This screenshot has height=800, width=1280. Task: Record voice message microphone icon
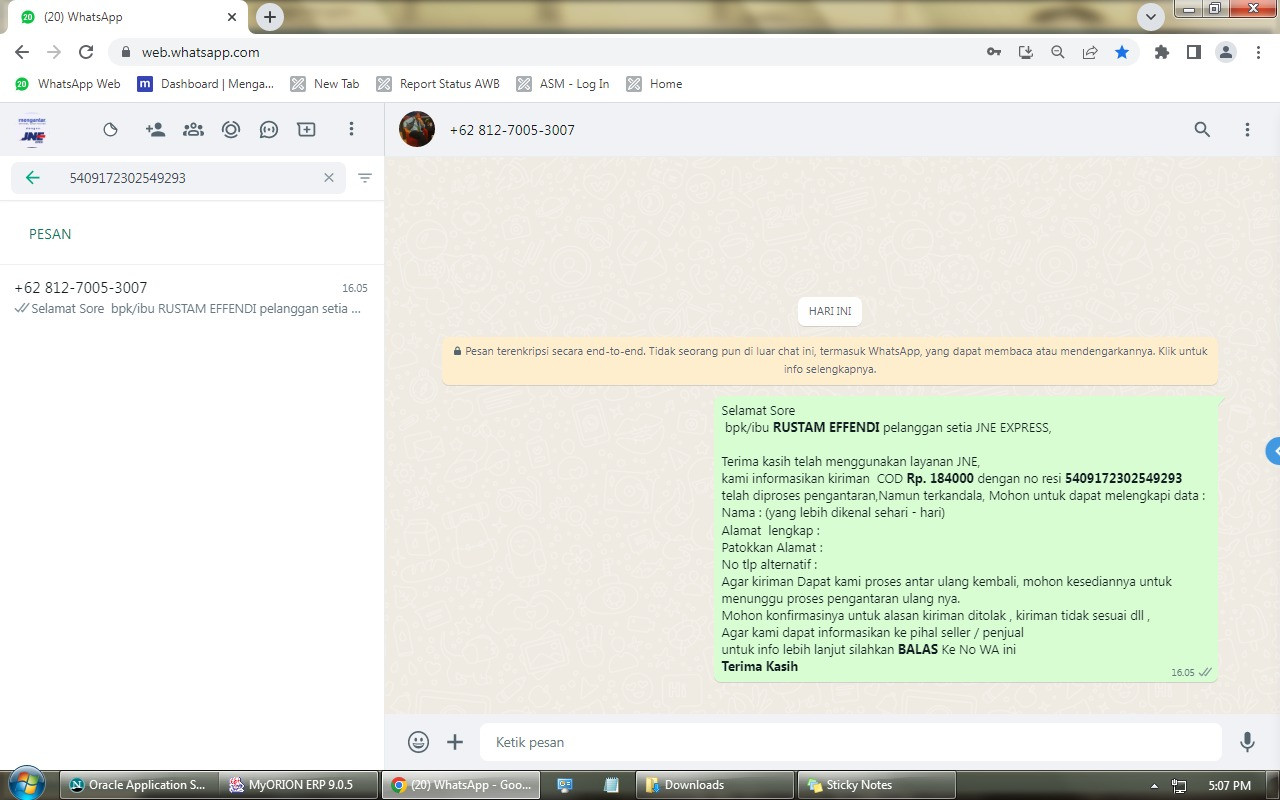1247,742
